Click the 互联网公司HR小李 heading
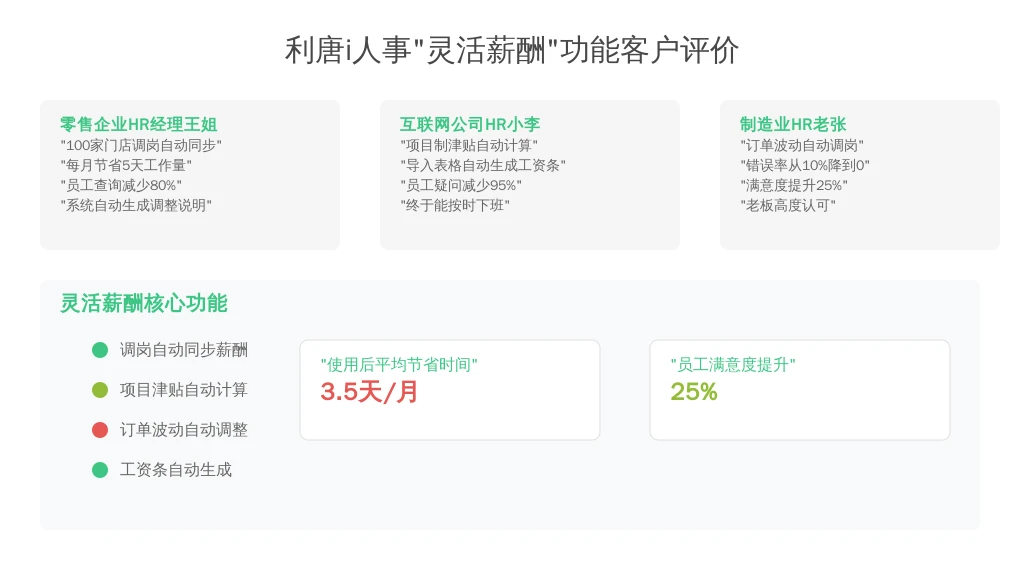This screenshot has height=576, width=1024. (x=470, y=124)
